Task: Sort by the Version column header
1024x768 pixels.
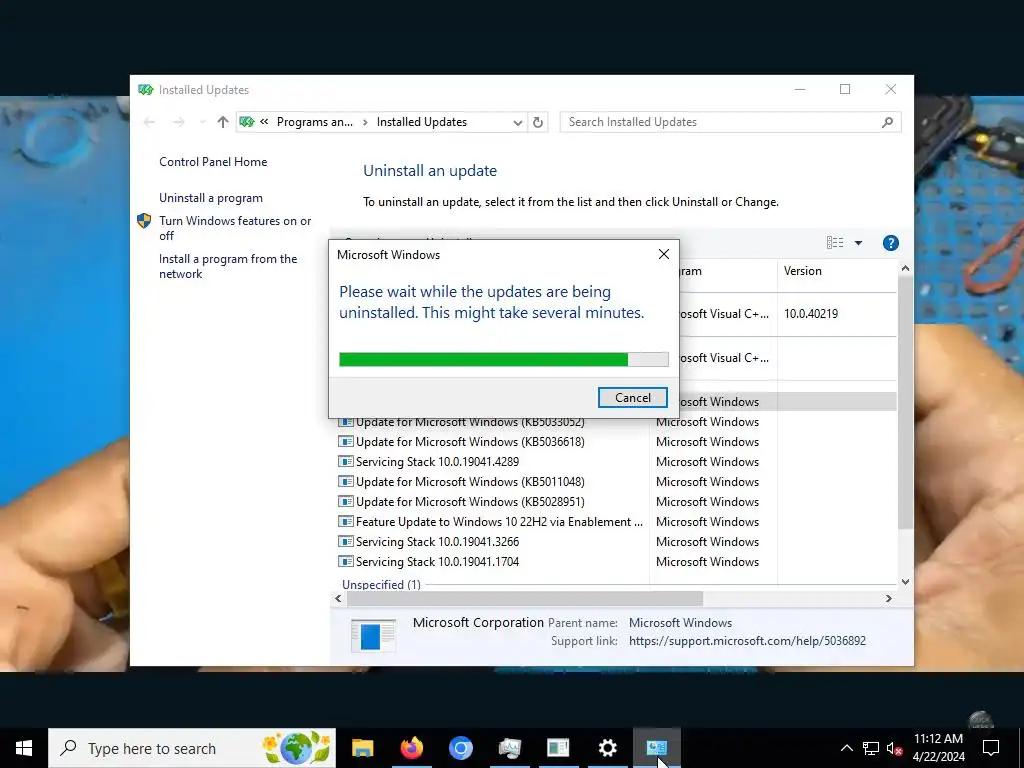Action: [836, 271]
